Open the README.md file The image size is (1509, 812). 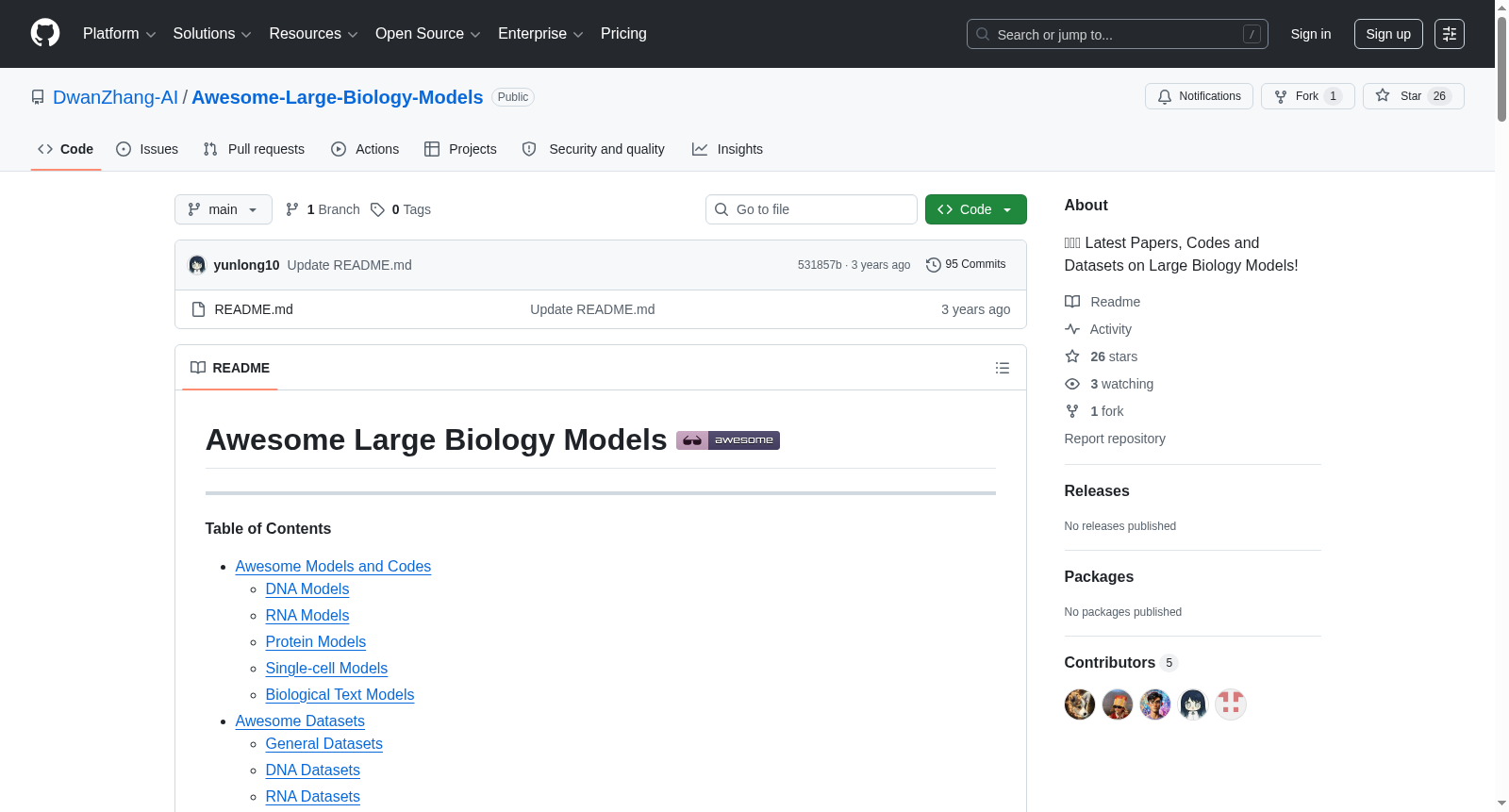254,309
